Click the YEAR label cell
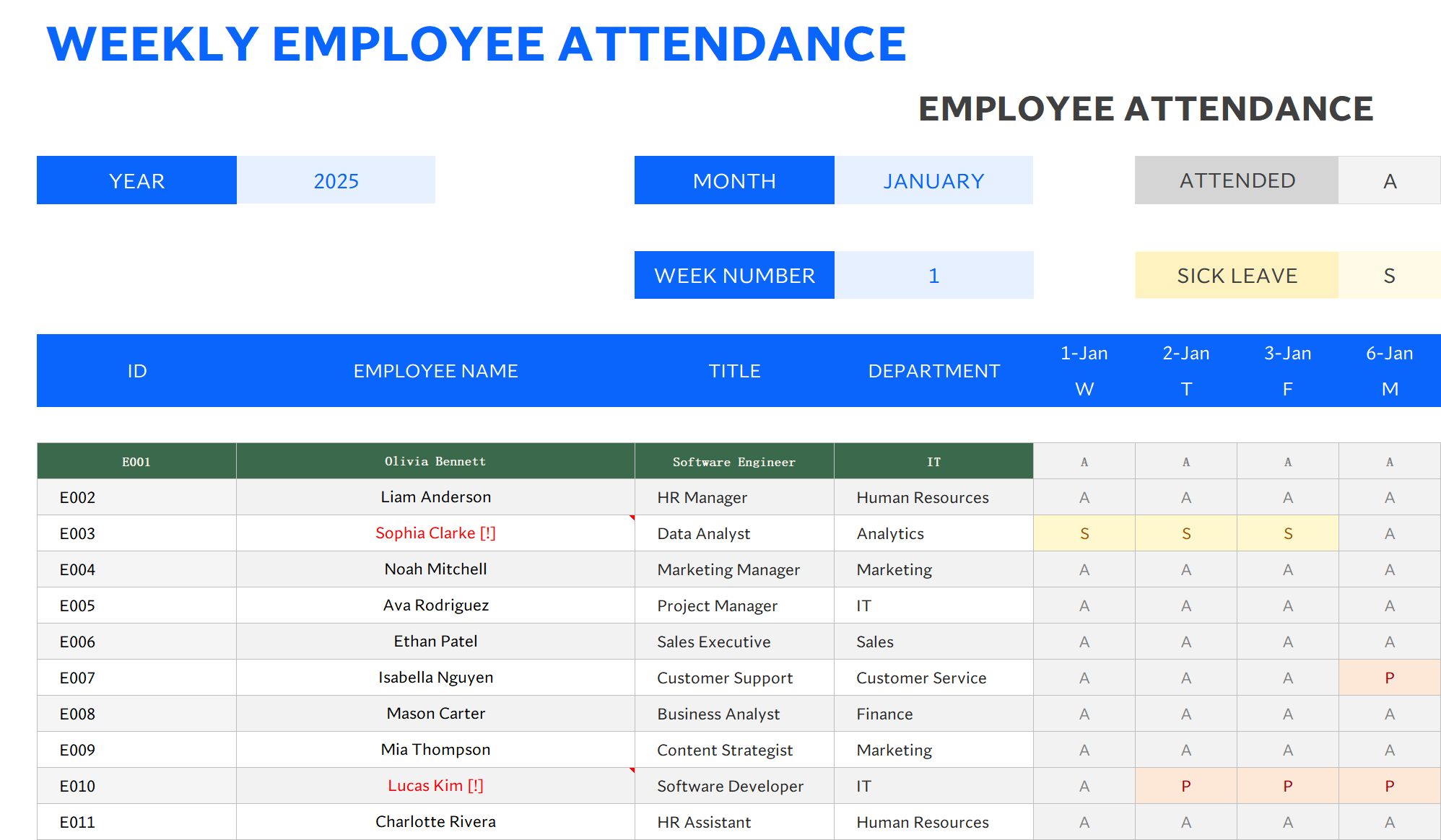The height and width of the screenshot is (840, 1441). [x=136, y=180]
